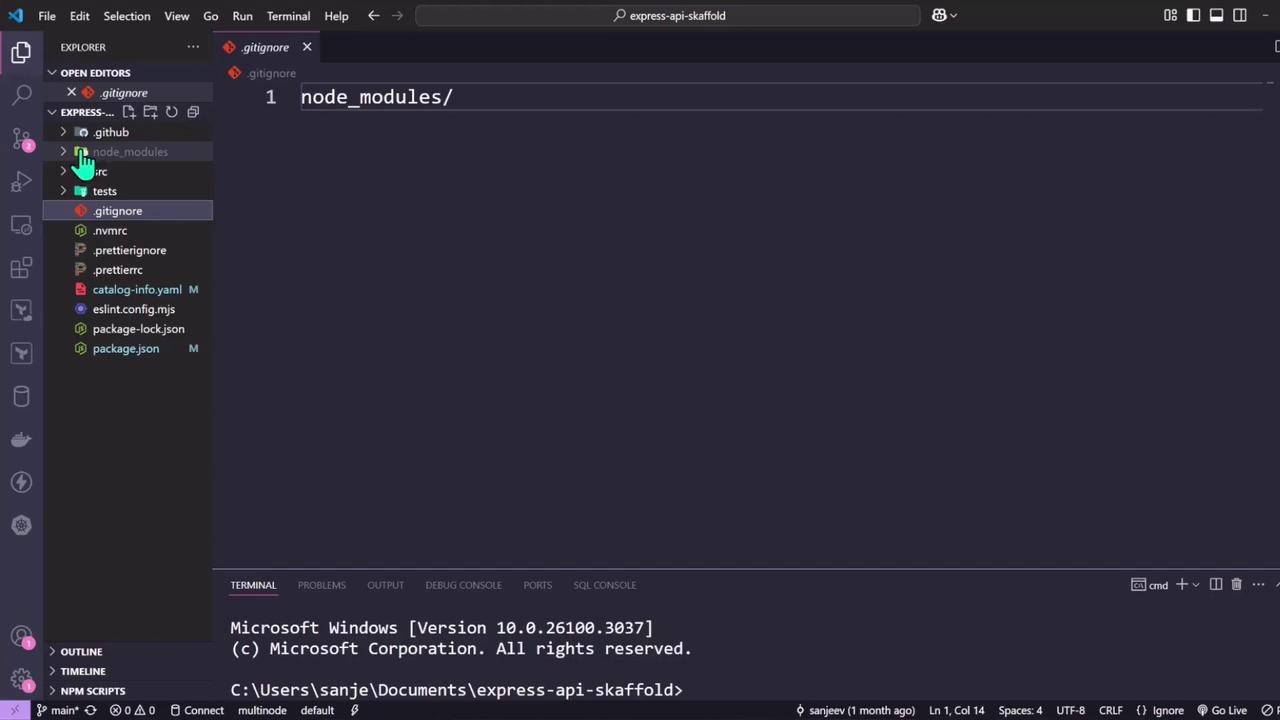1280x720 pixels.
Task: Click Ln 1, Col 14 cursor position
Action: pyautogui.click(x=957, y=710)
